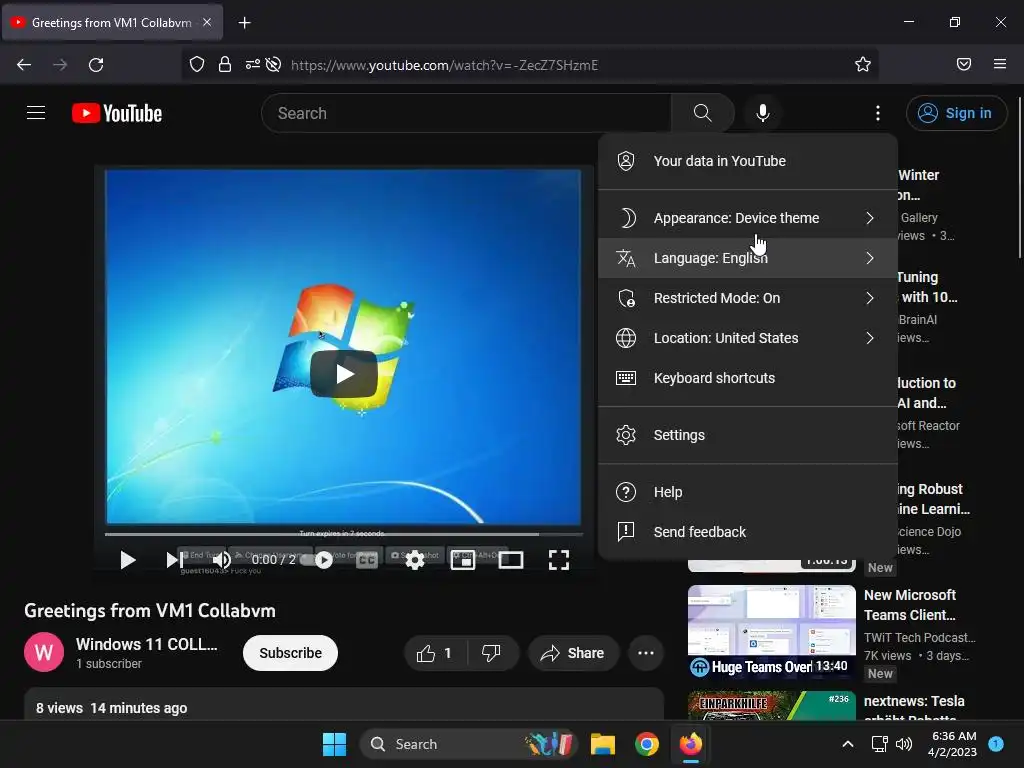The width and height of the screenshot is (1024, 768).
Task: Close the Greetings from VM1 Collabvm tab
Action: tap(207, 22)
